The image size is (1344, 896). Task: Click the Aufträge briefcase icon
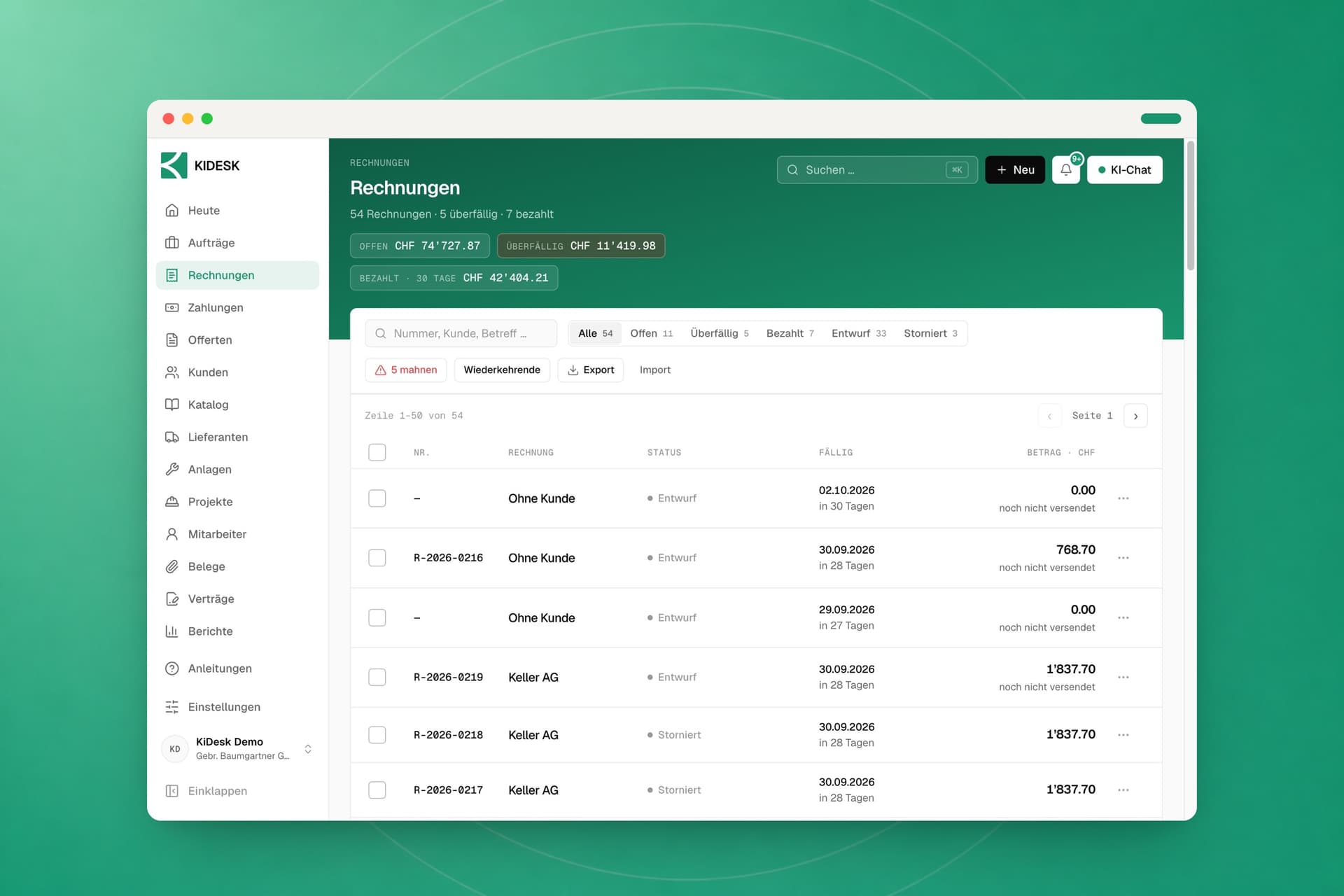(x=171, y=242)
